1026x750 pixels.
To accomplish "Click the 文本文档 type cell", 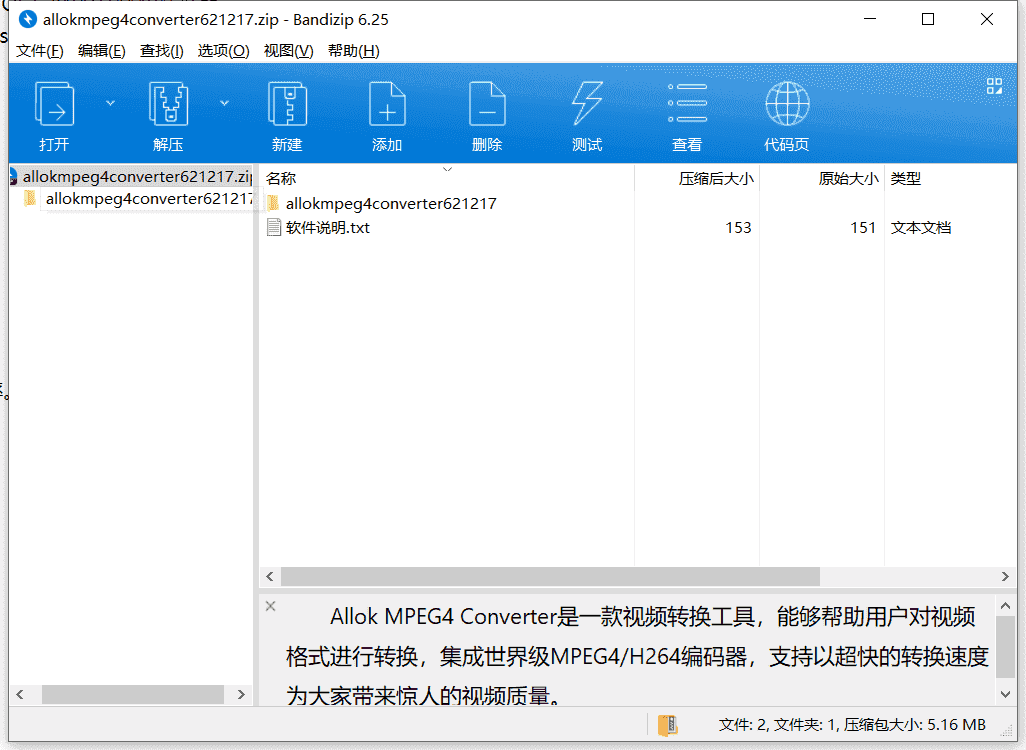I will click(x=921, y=228).
